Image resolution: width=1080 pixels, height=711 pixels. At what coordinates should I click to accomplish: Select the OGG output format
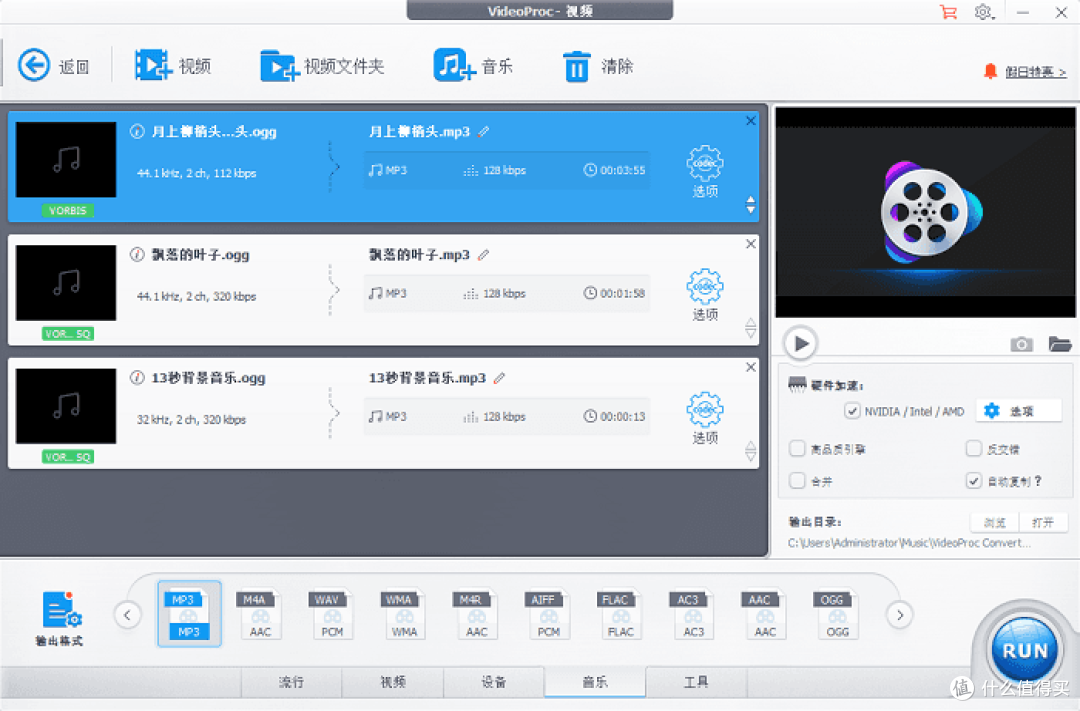tap(837, 614)
